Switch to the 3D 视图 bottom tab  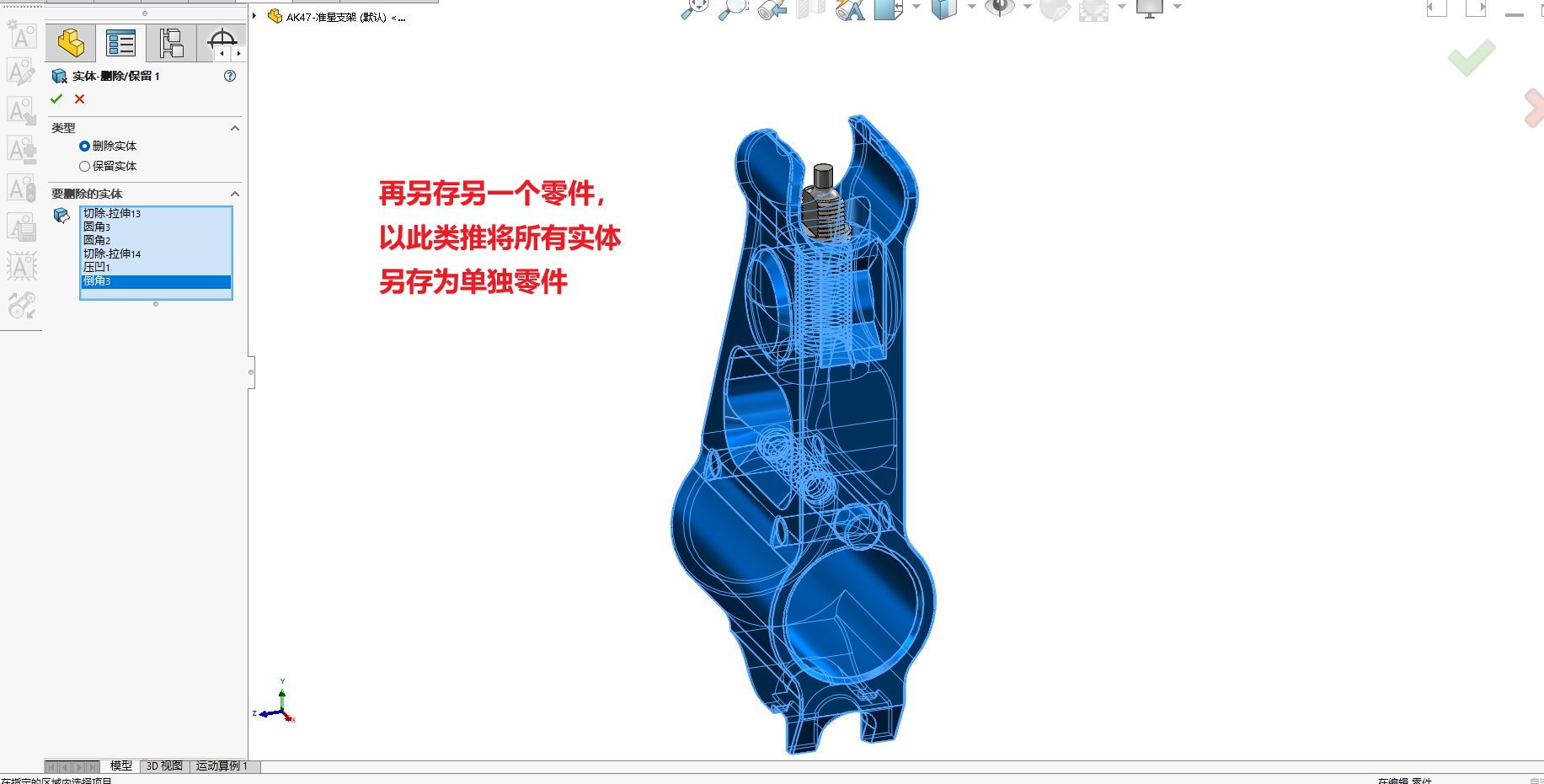coord(164,766)
